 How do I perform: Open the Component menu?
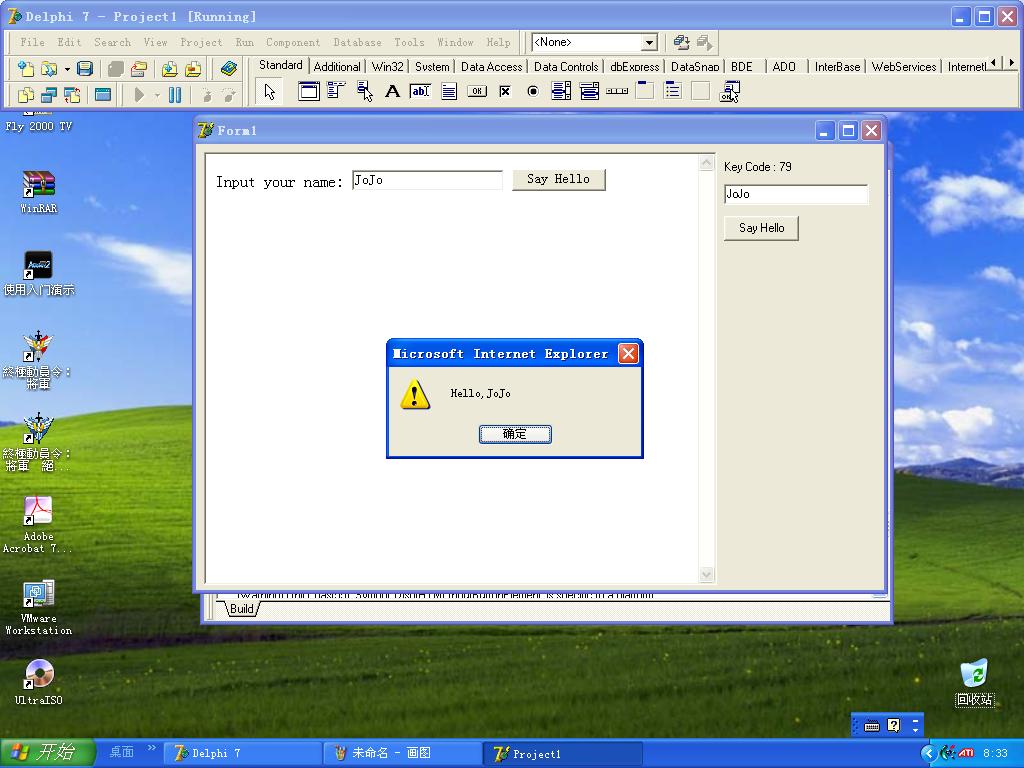[x=293, y=42]
